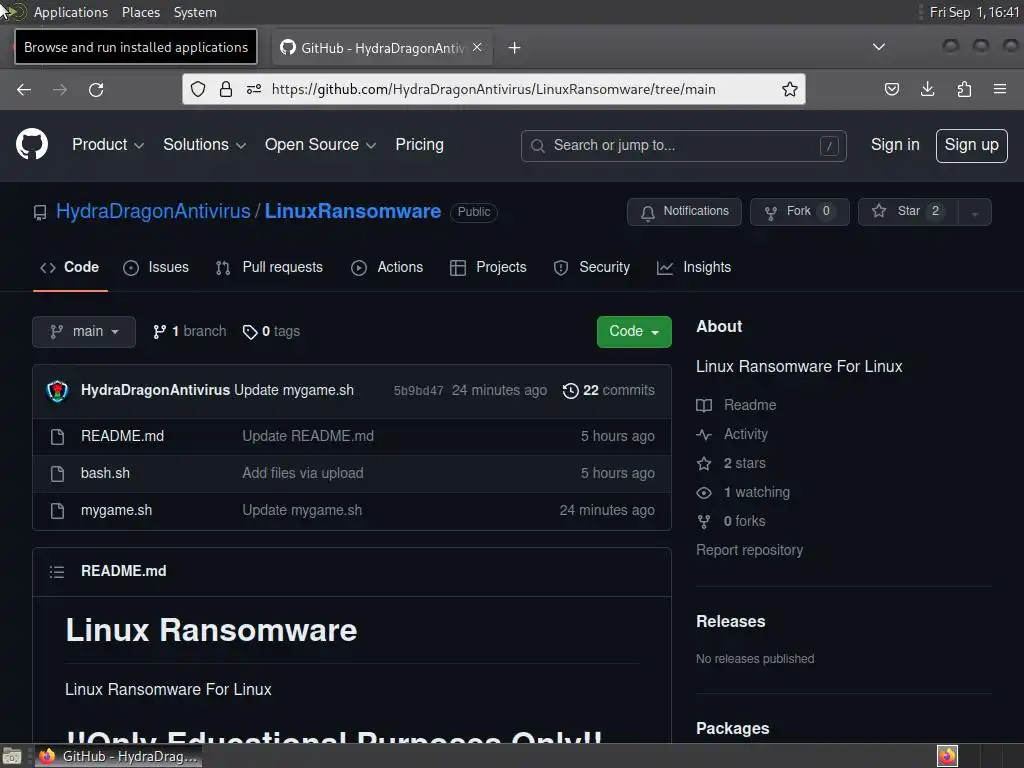Open the README.md file
The width and height of the screenshot is (1024, 768).
point(122,436)
